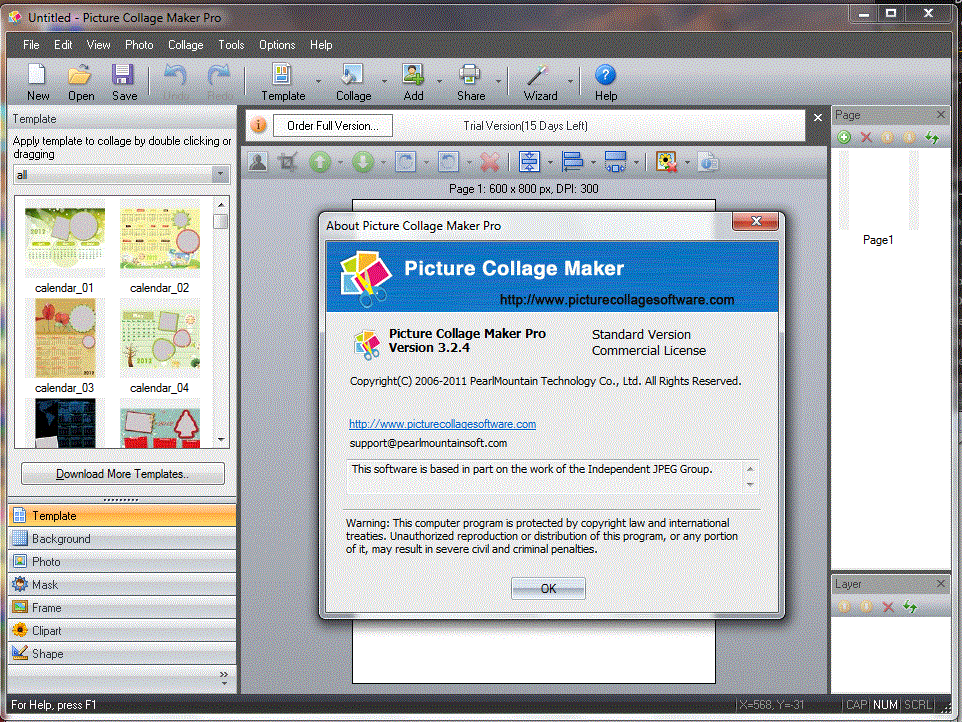Click Download More Templates button
Viewport: 962px width, 722px height.
[123, 474]
